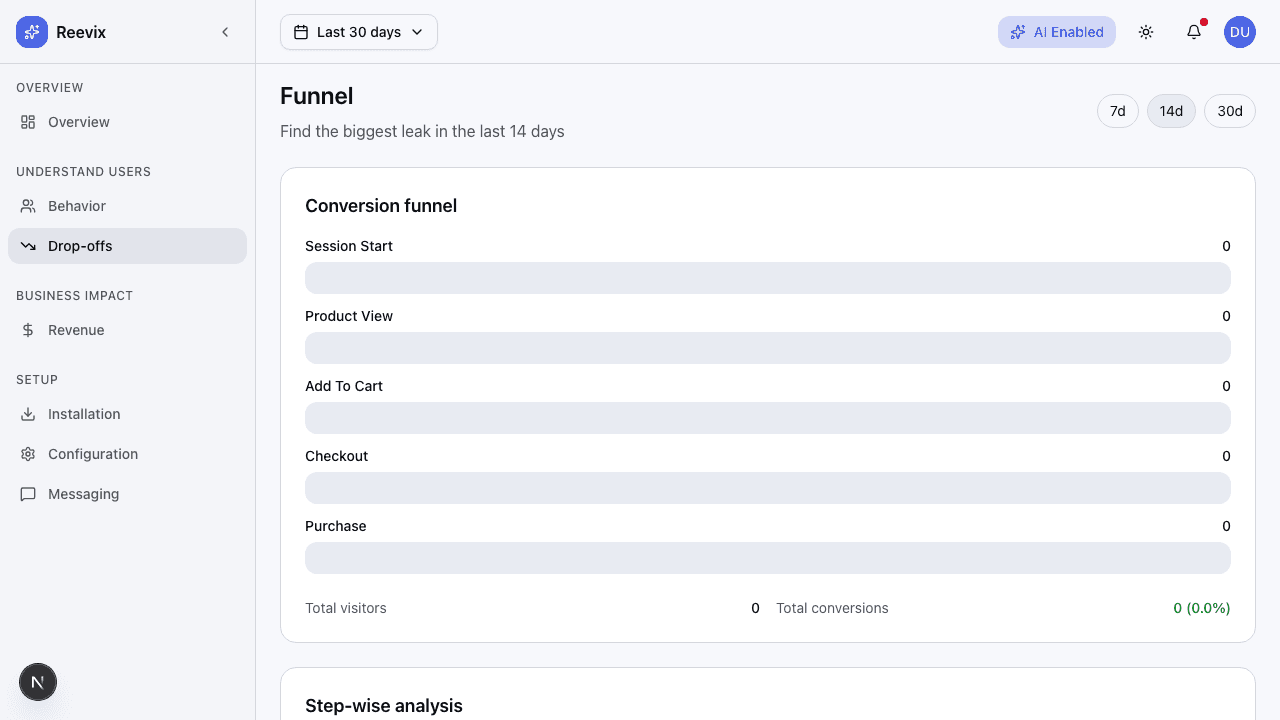1280x720 pixels.
Task: Select the 30d tab
Action: click(1230, 111)
